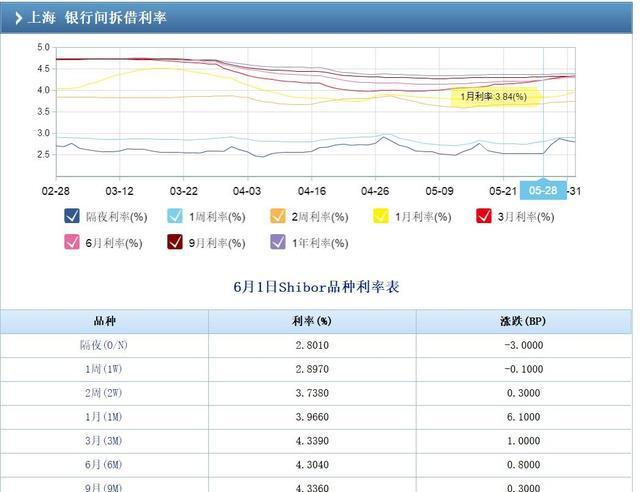Click the rate value 3.7380
Screen dimensions: 640x492
click(x=312, y=393)
